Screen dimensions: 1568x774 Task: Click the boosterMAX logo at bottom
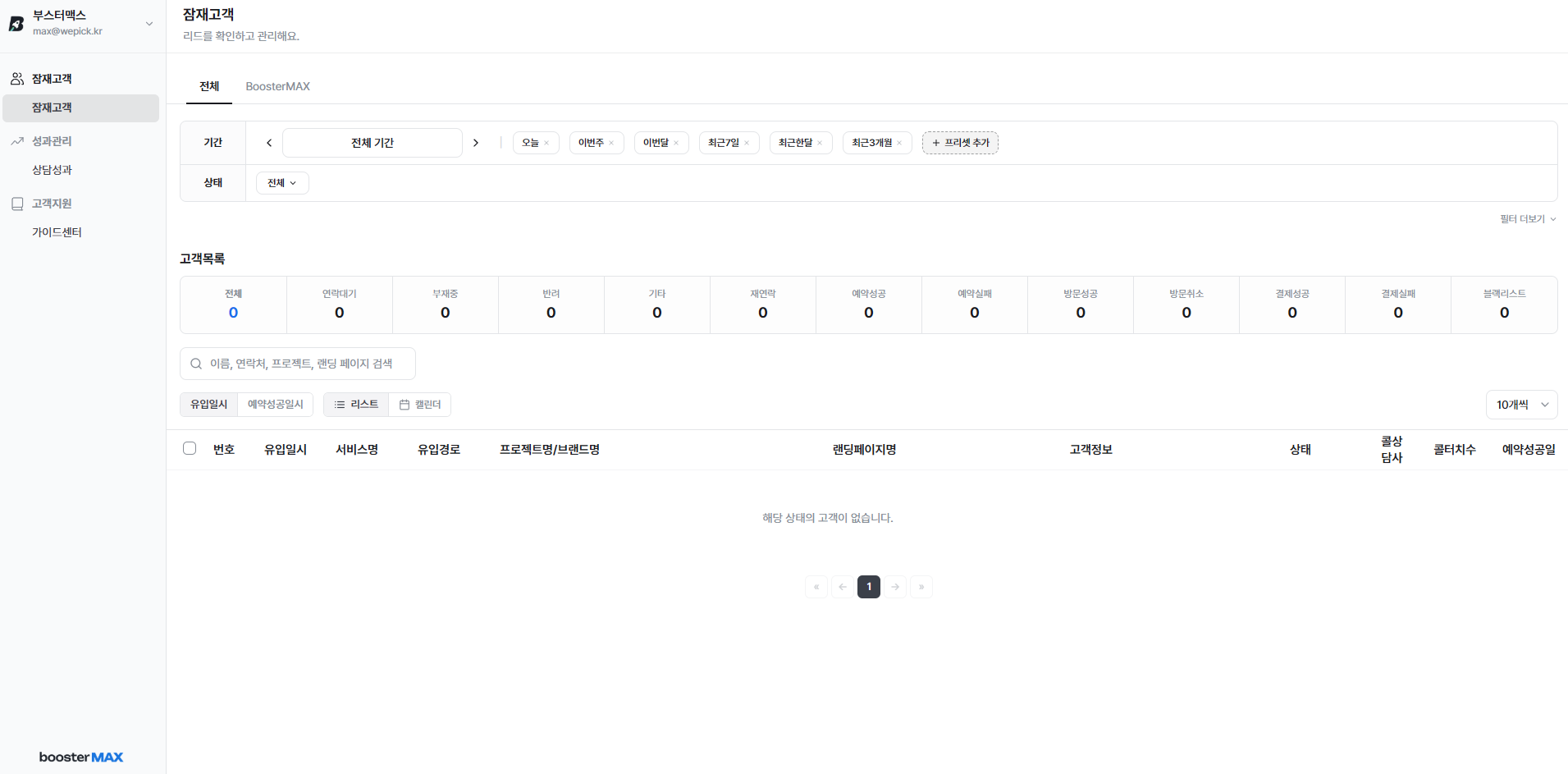tap(81, 757)
